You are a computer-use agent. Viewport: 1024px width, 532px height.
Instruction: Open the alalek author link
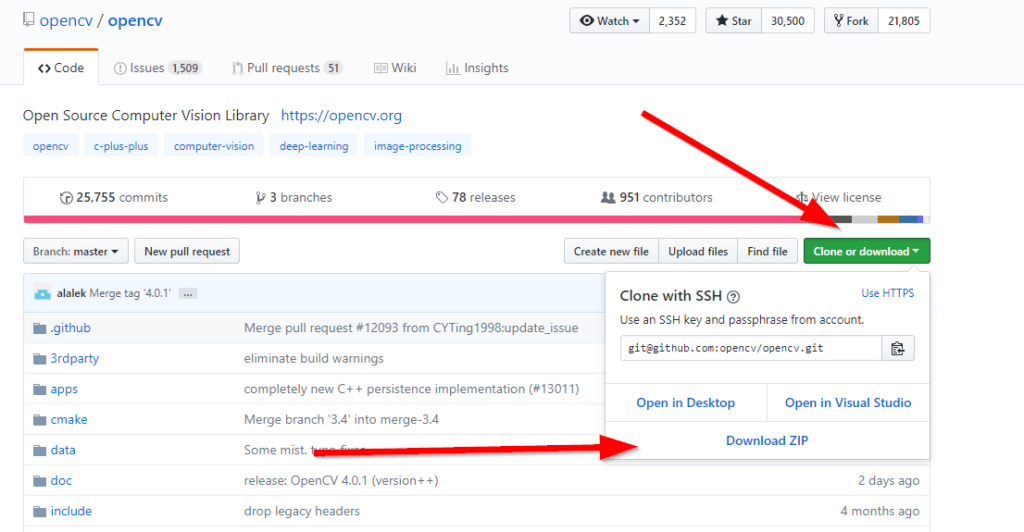[71, 293]
